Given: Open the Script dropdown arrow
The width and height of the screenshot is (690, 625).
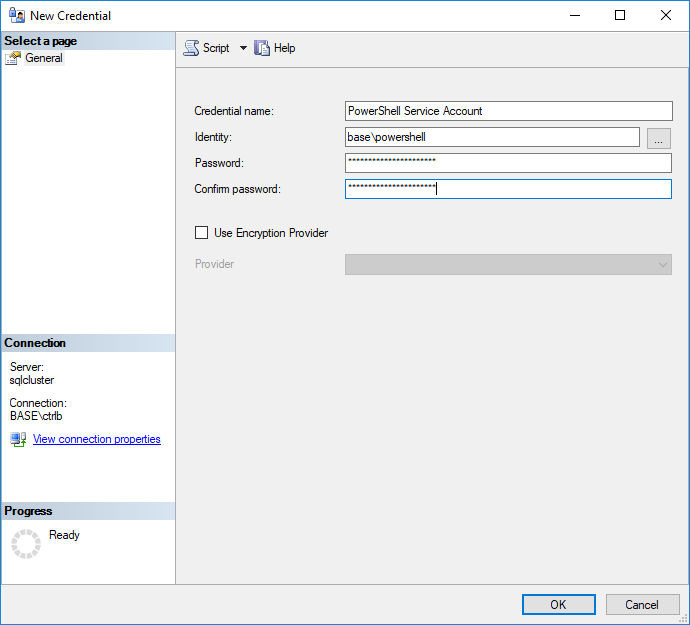Looking at the screenshot, I should coord(243,48).
